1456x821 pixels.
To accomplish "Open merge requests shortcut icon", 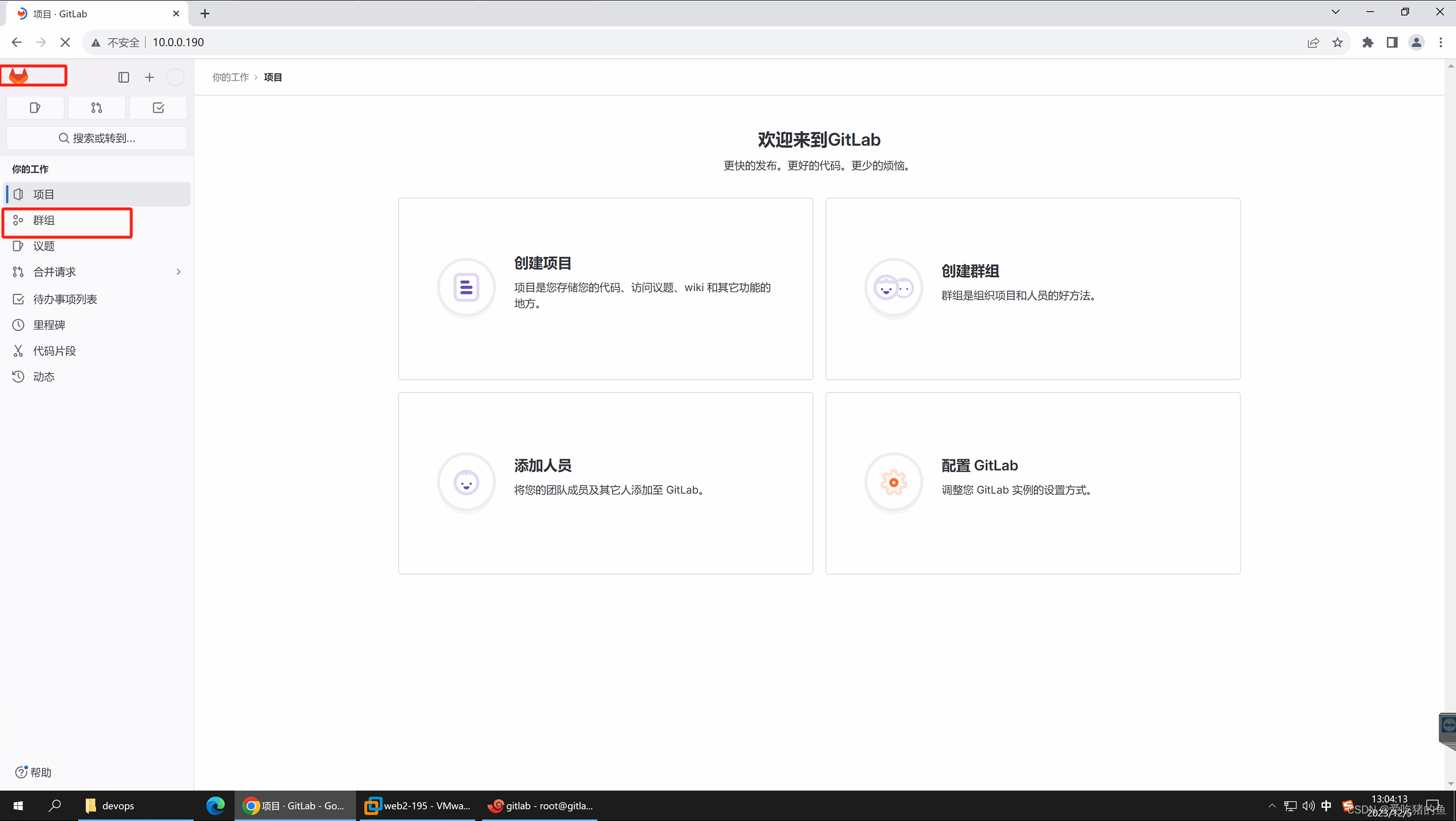I will (97, 108).
